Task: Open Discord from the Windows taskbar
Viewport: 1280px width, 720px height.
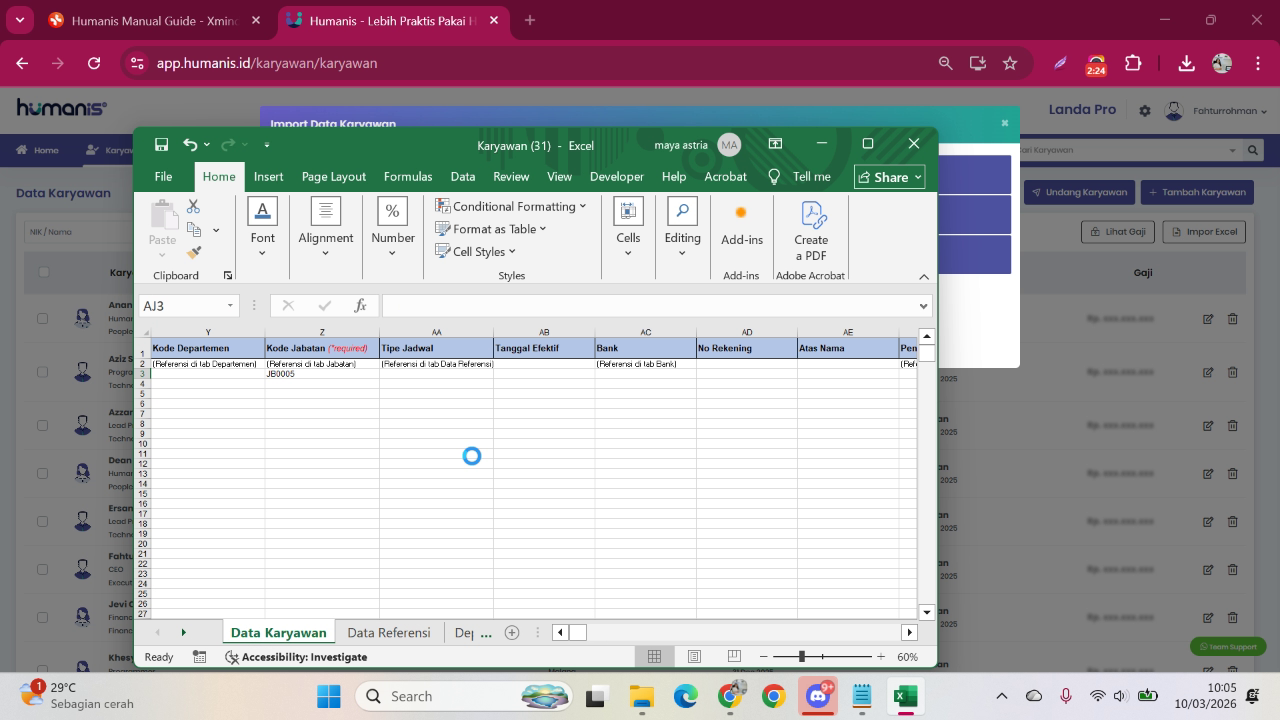Action: pyautogui.click(x=818, y=696)
